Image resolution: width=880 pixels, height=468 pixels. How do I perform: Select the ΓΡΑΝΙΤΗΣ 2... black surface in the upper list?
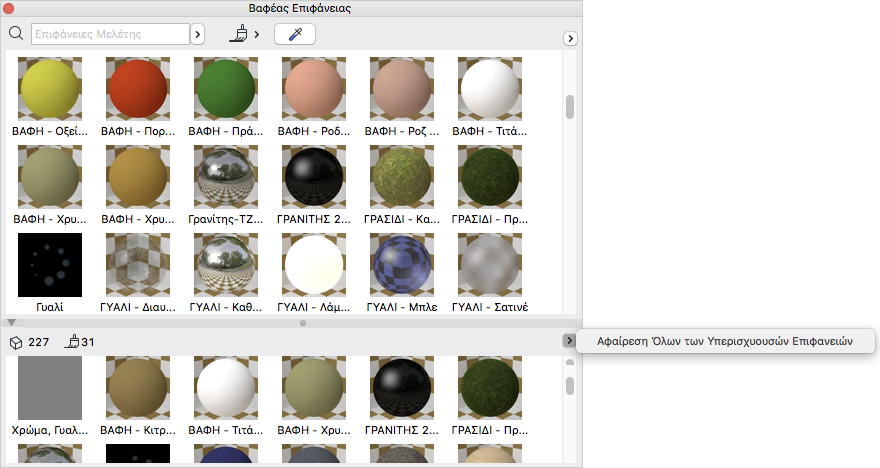tap(314, 177)
